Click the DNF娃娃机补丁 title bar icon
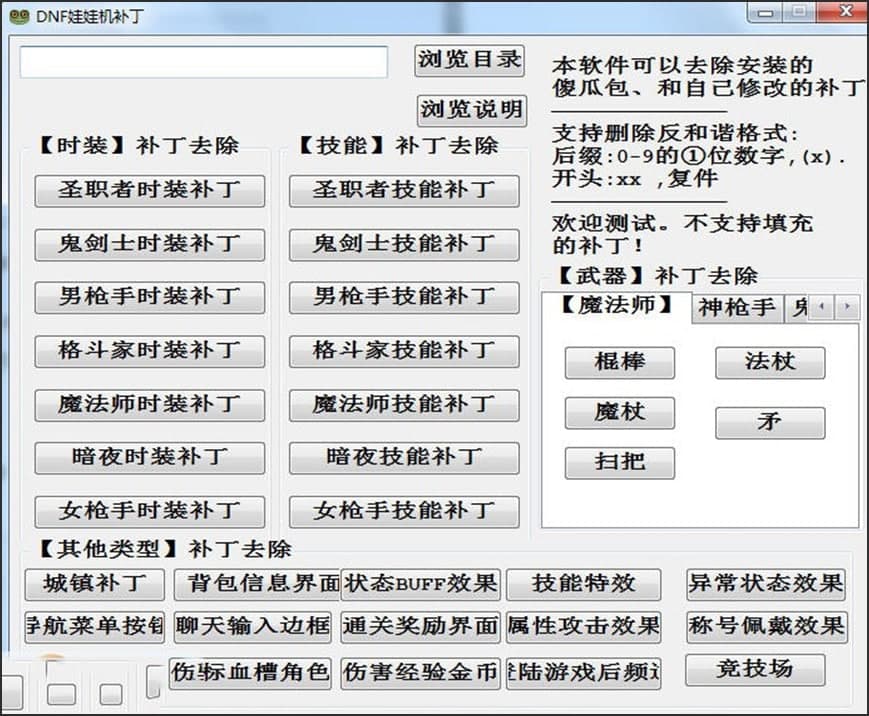Viewport: 869px width, 716px height. pyautogui.click(x=19, y=17)
